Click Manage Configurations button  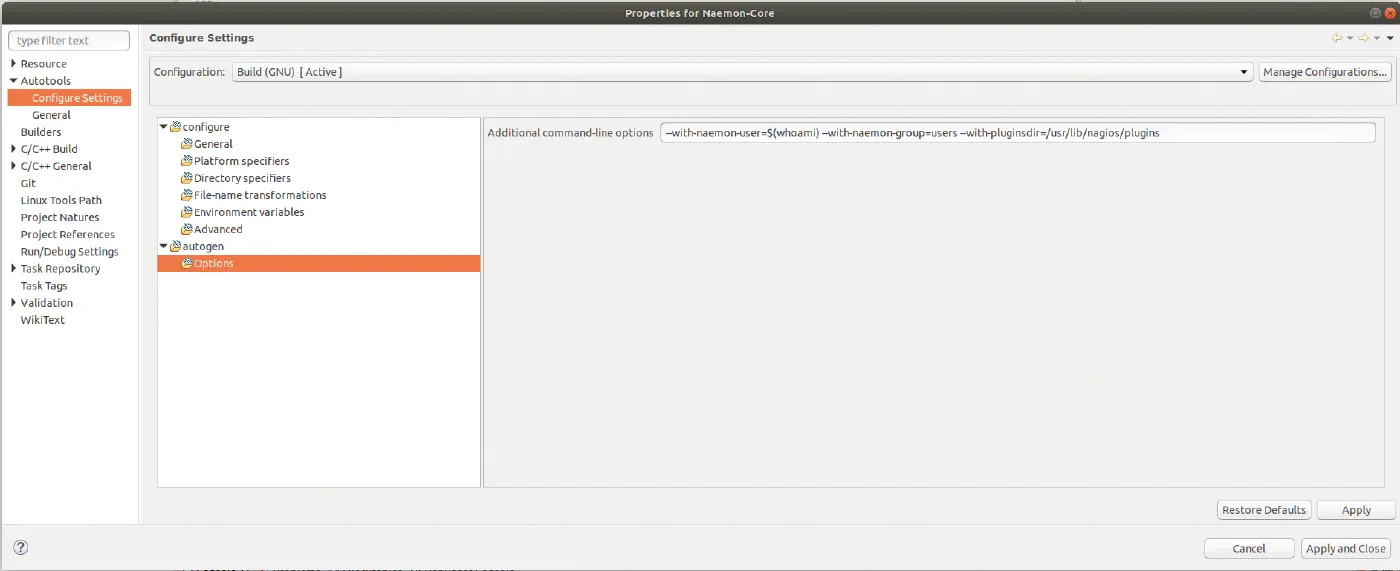pyautogui.click(x=1325, y=72)
